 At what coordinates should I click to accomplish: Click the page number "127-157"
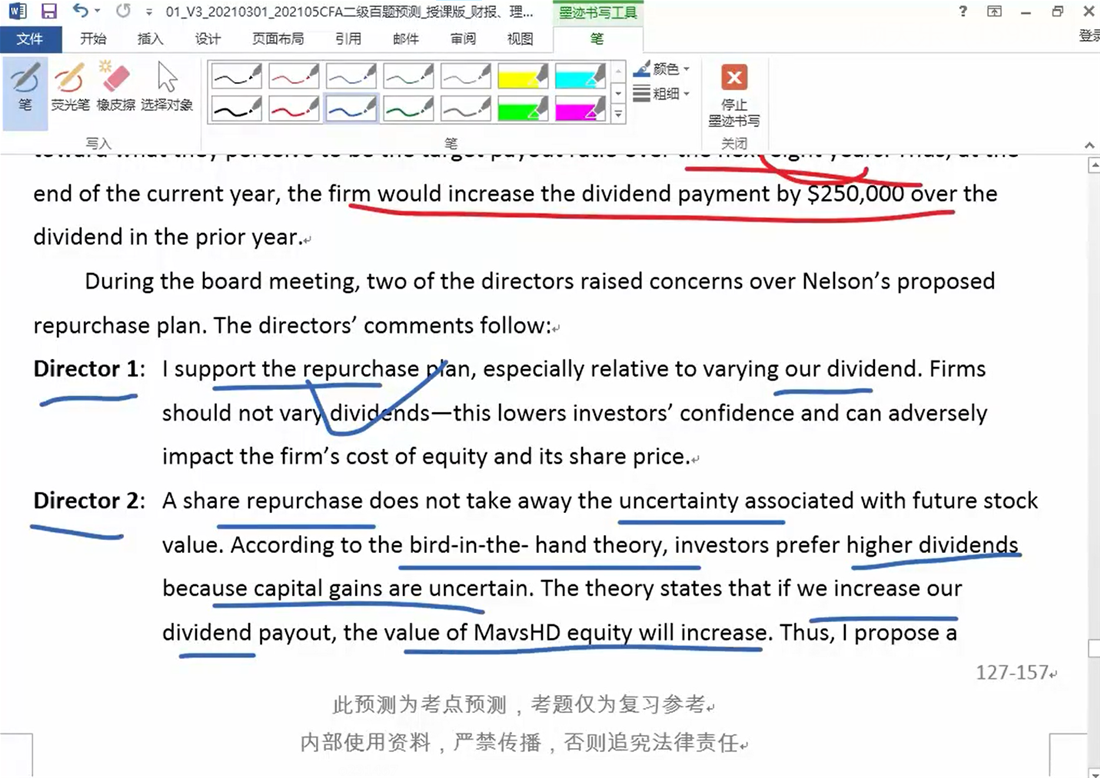(1012, 673)
